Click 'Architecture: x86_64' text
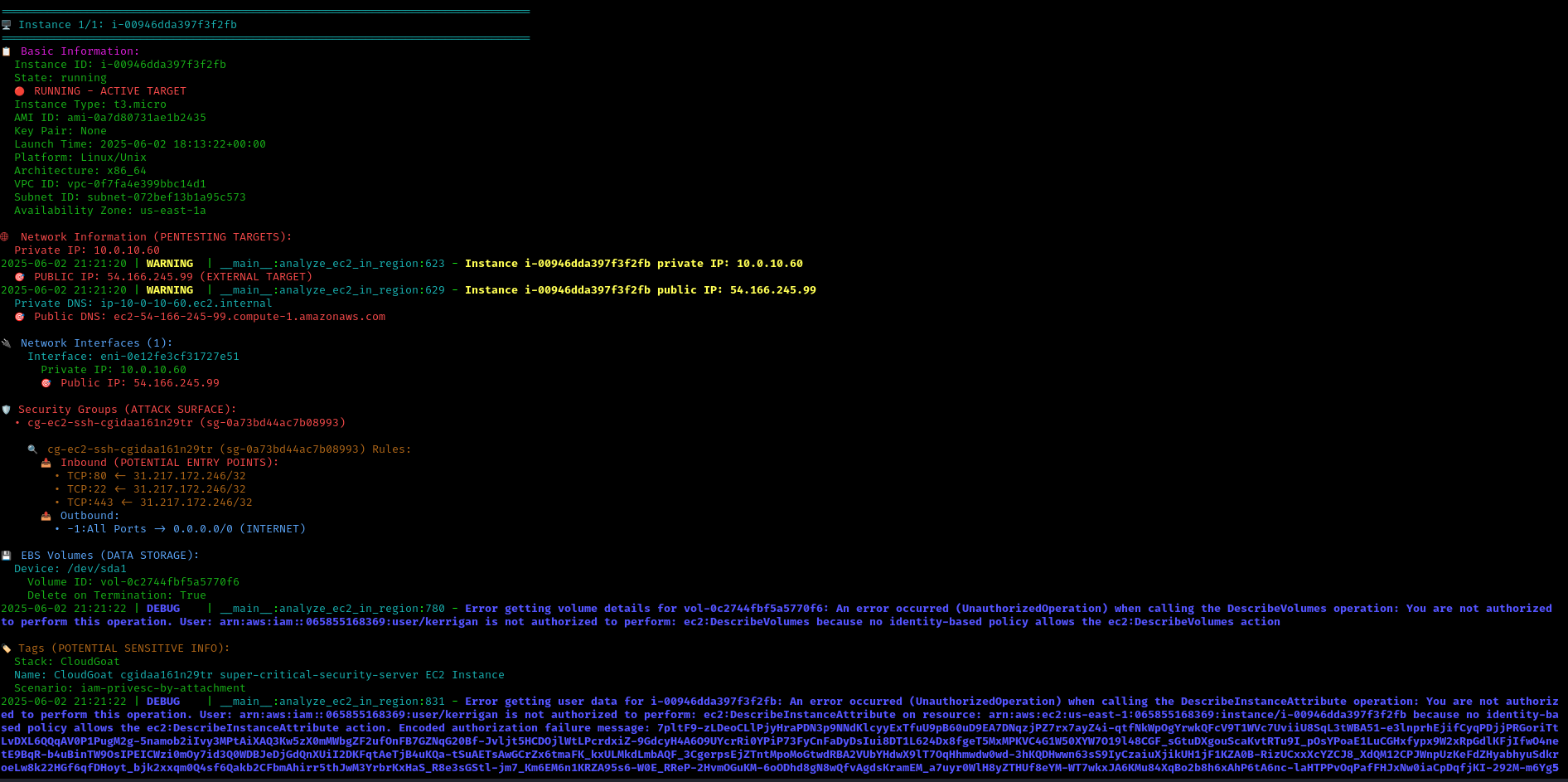The width and height of the screenshot is (1568, 782). click(x=80, y=171)
